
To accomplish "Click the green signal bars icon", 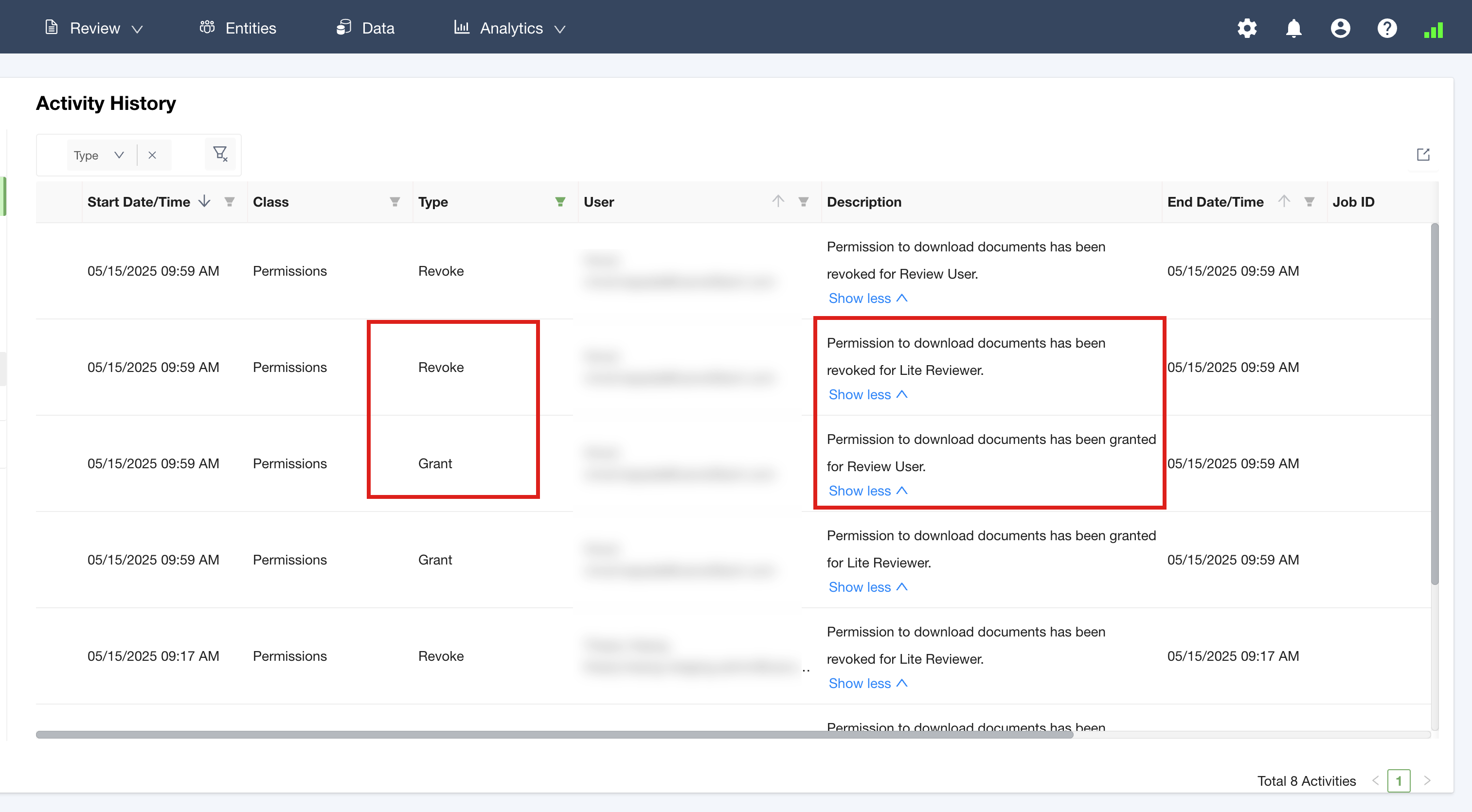I will 1433,30.
